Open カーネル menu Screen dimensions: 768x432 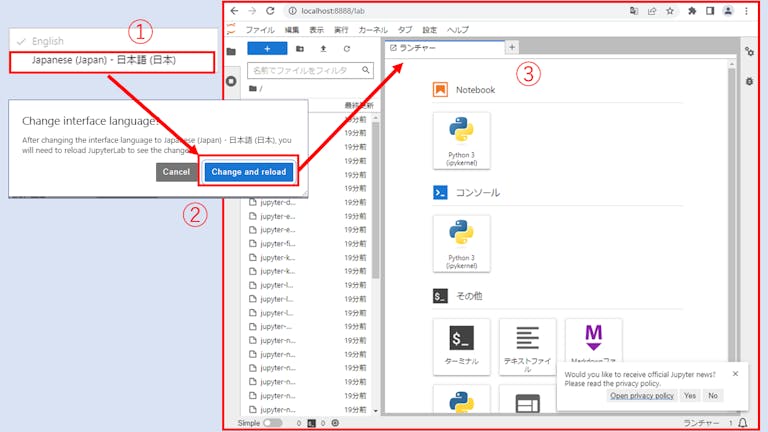(x=373, y=30)
